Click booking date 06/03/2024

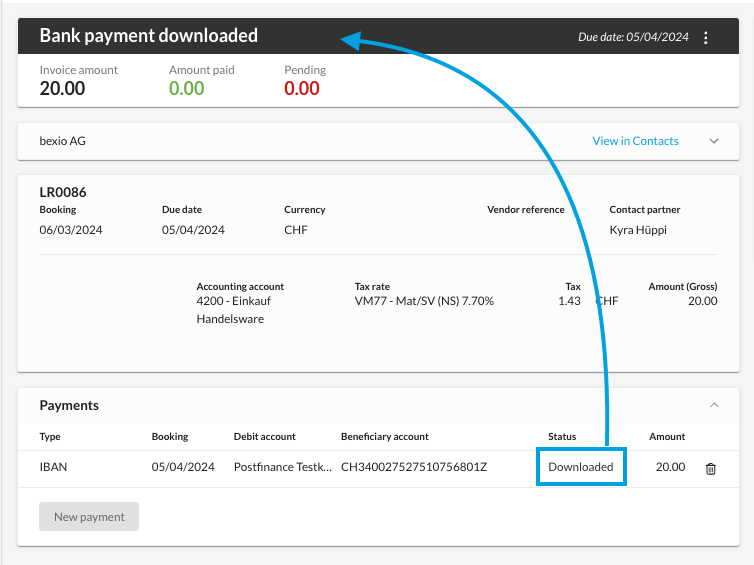click(x=71, y=230)
